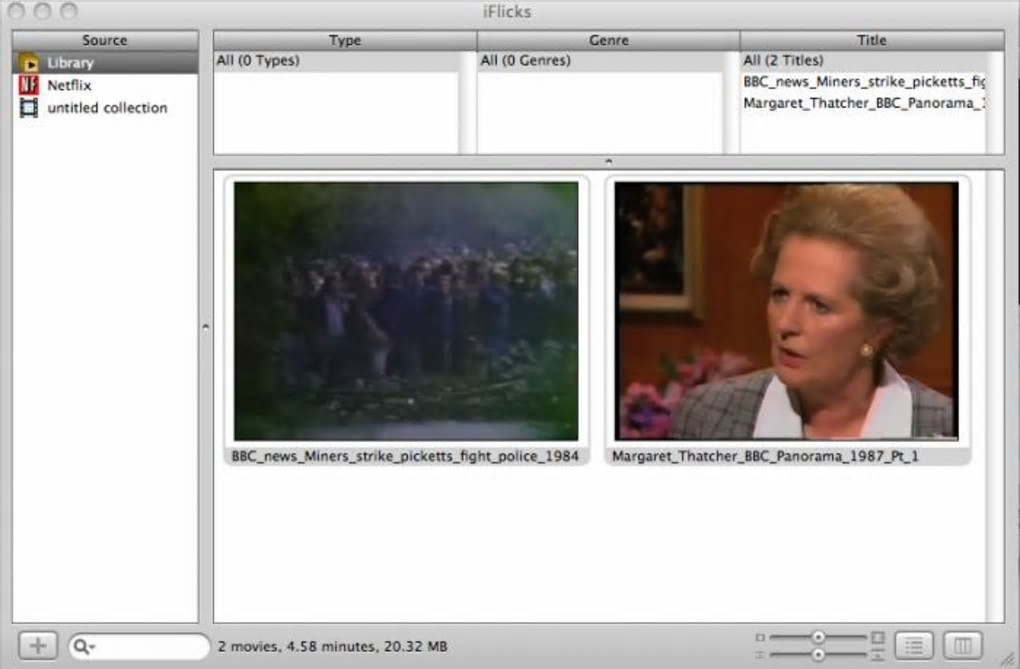Add a new item with plus button
Screen dimensions: 1020x669
(x=38, y=646)
